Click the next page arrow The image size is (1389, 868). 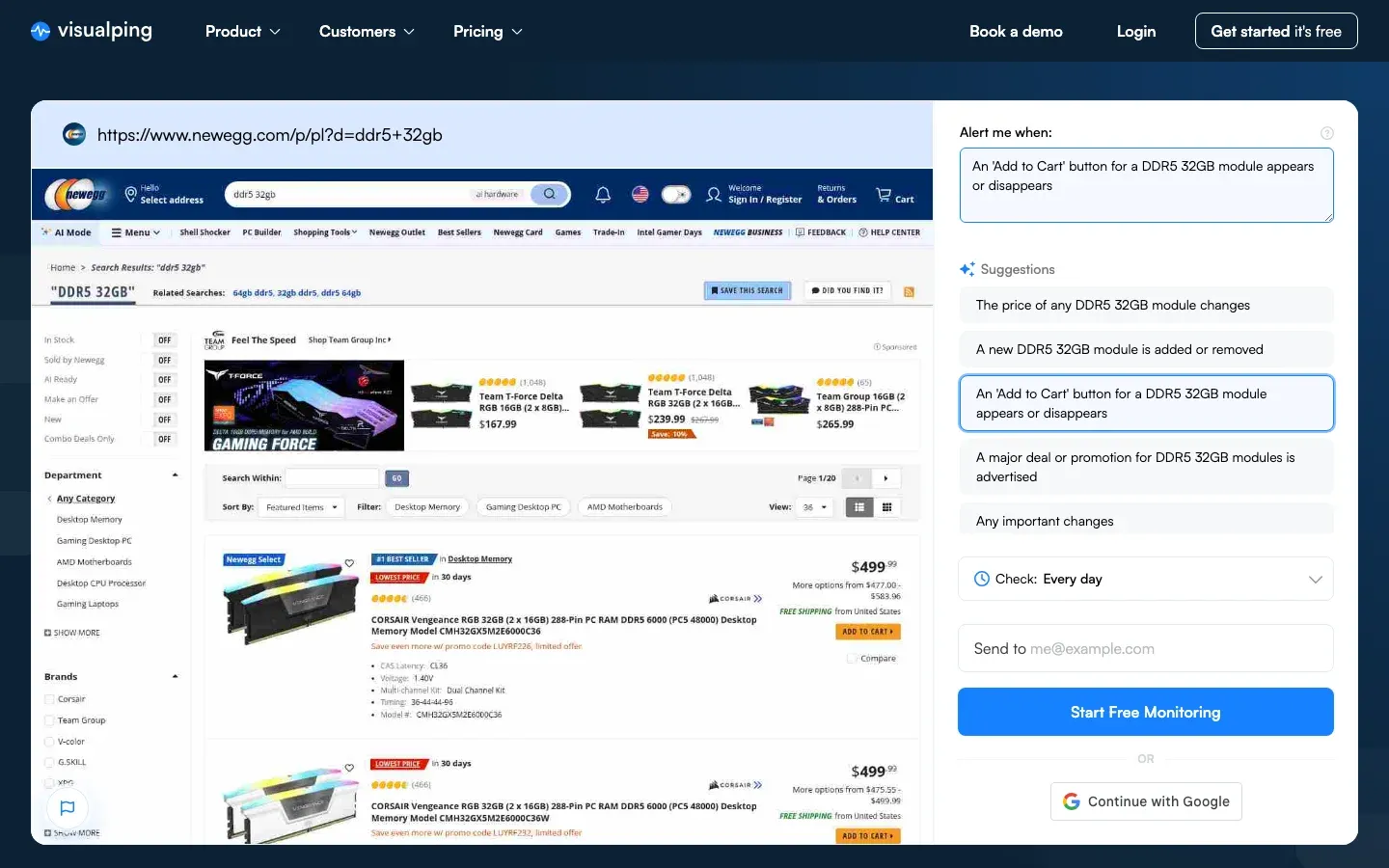[886, 478]
